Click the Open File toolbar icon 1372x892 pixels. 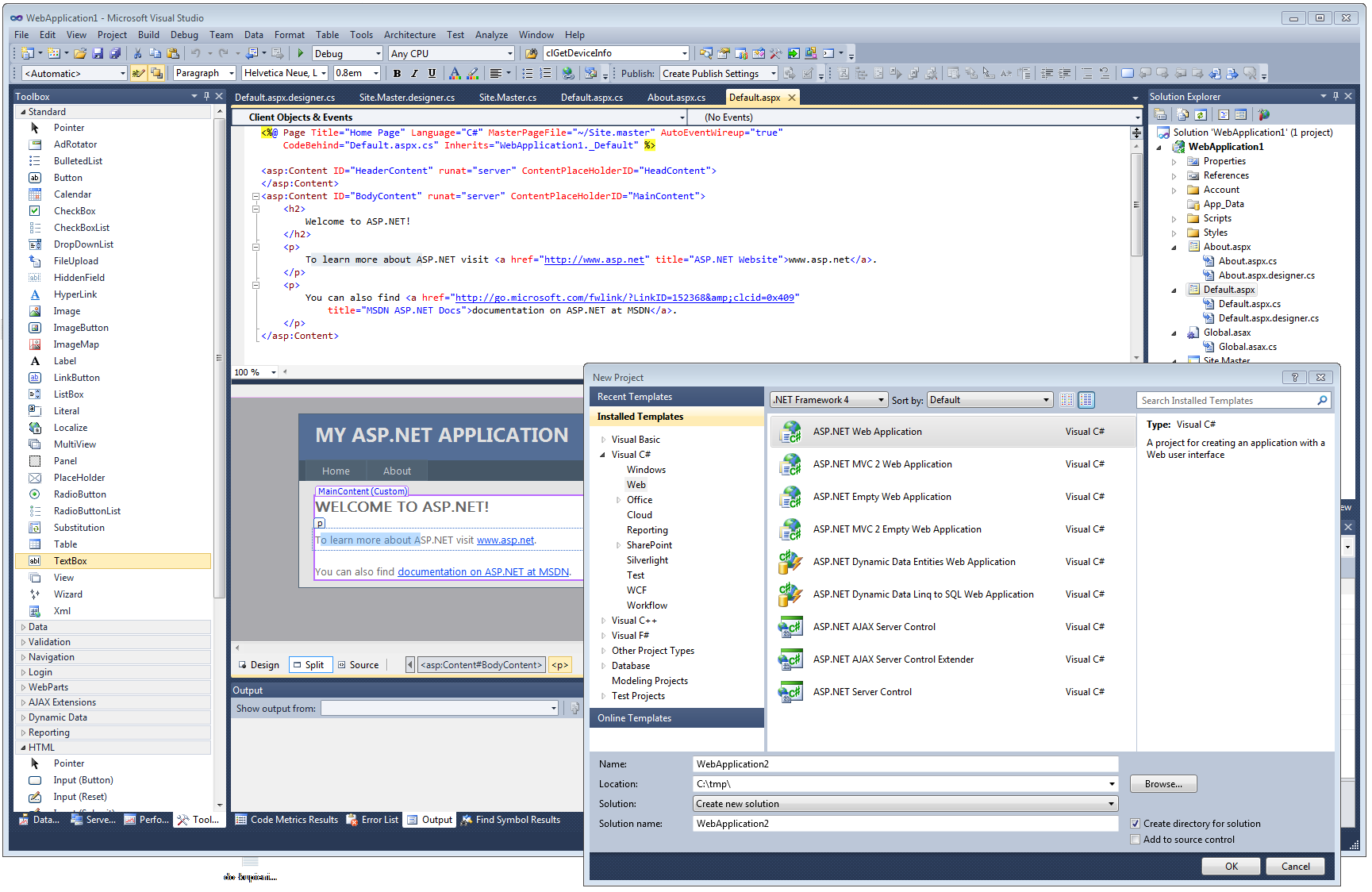80,53
